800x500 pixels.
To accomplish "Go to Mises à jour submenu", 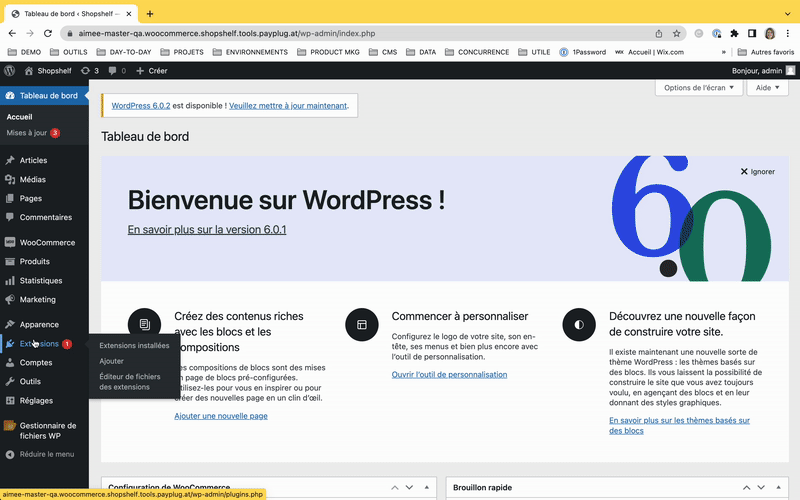I will tap(33, 133).
